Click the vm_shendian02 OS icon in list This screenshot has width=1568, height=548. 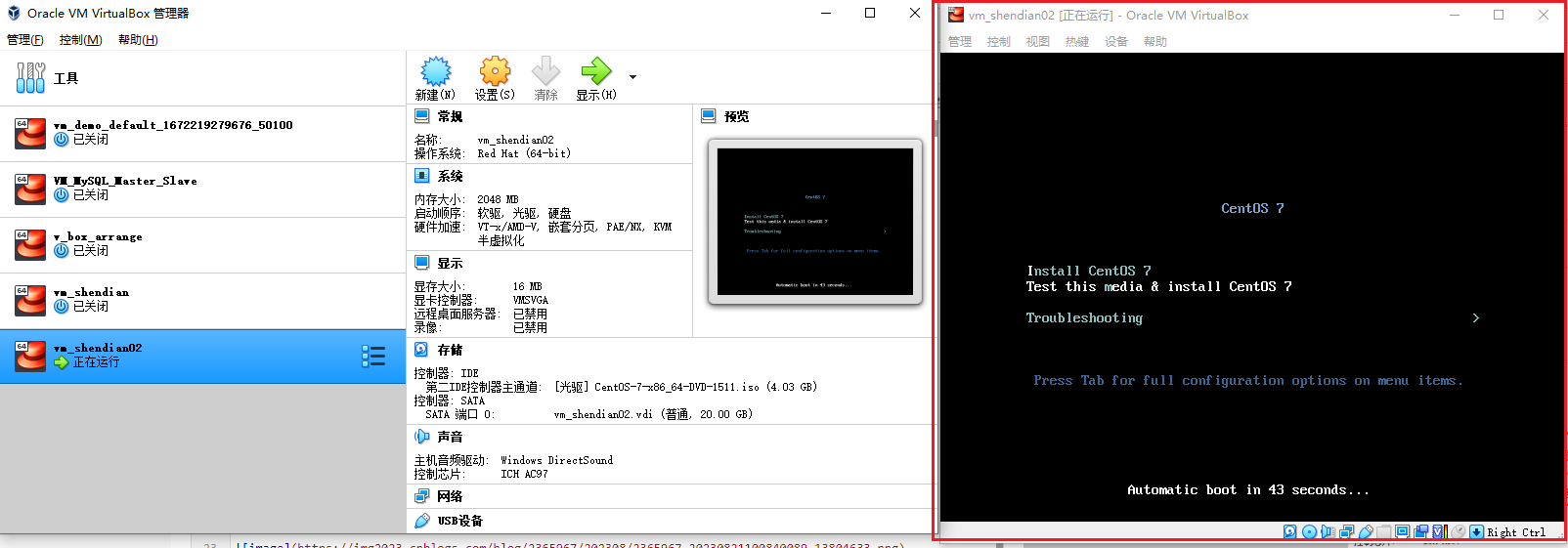[30, 357]
